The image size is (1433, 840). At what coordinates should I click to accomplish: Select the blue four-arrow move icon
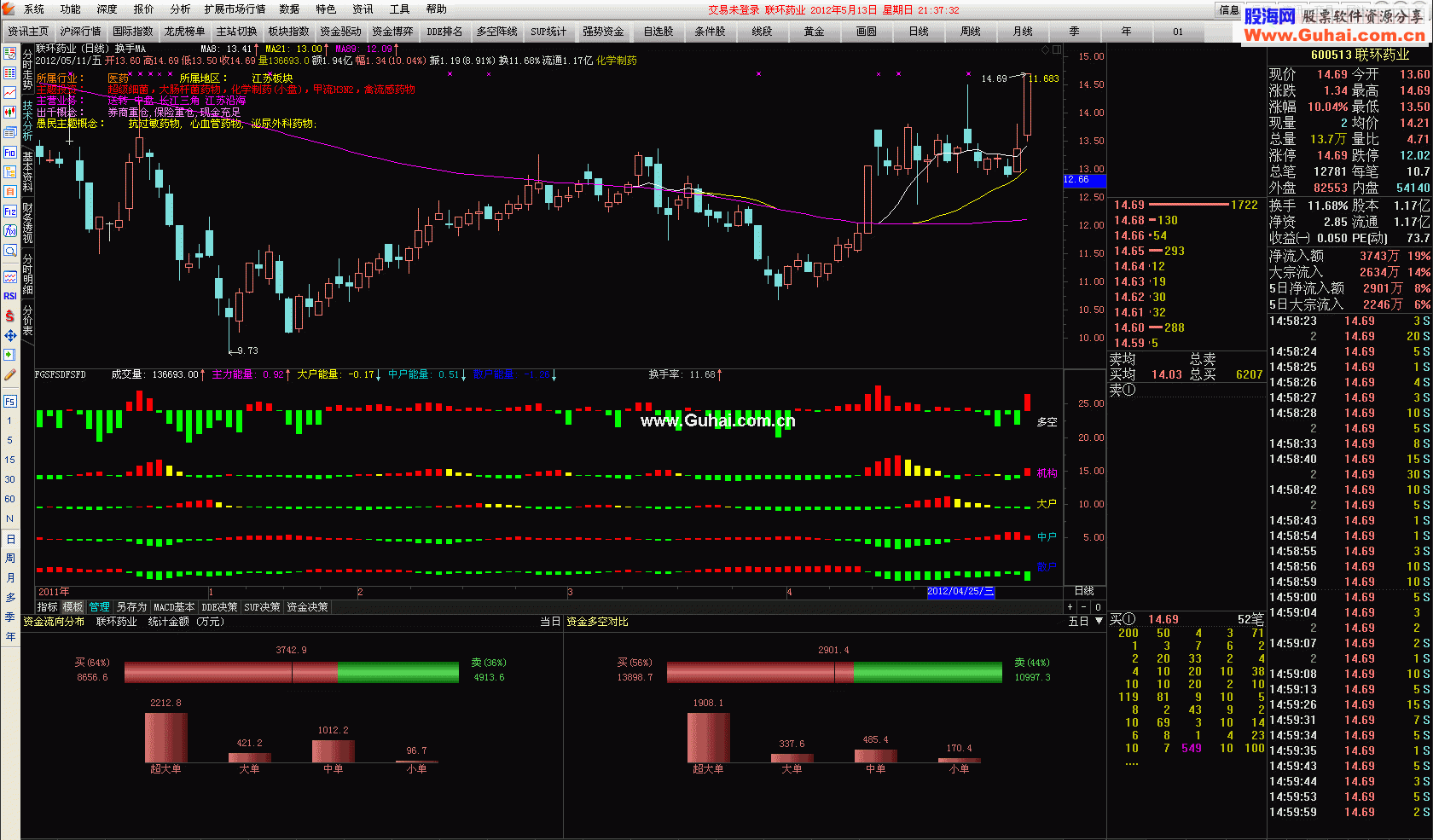click(x=10, y=335)
